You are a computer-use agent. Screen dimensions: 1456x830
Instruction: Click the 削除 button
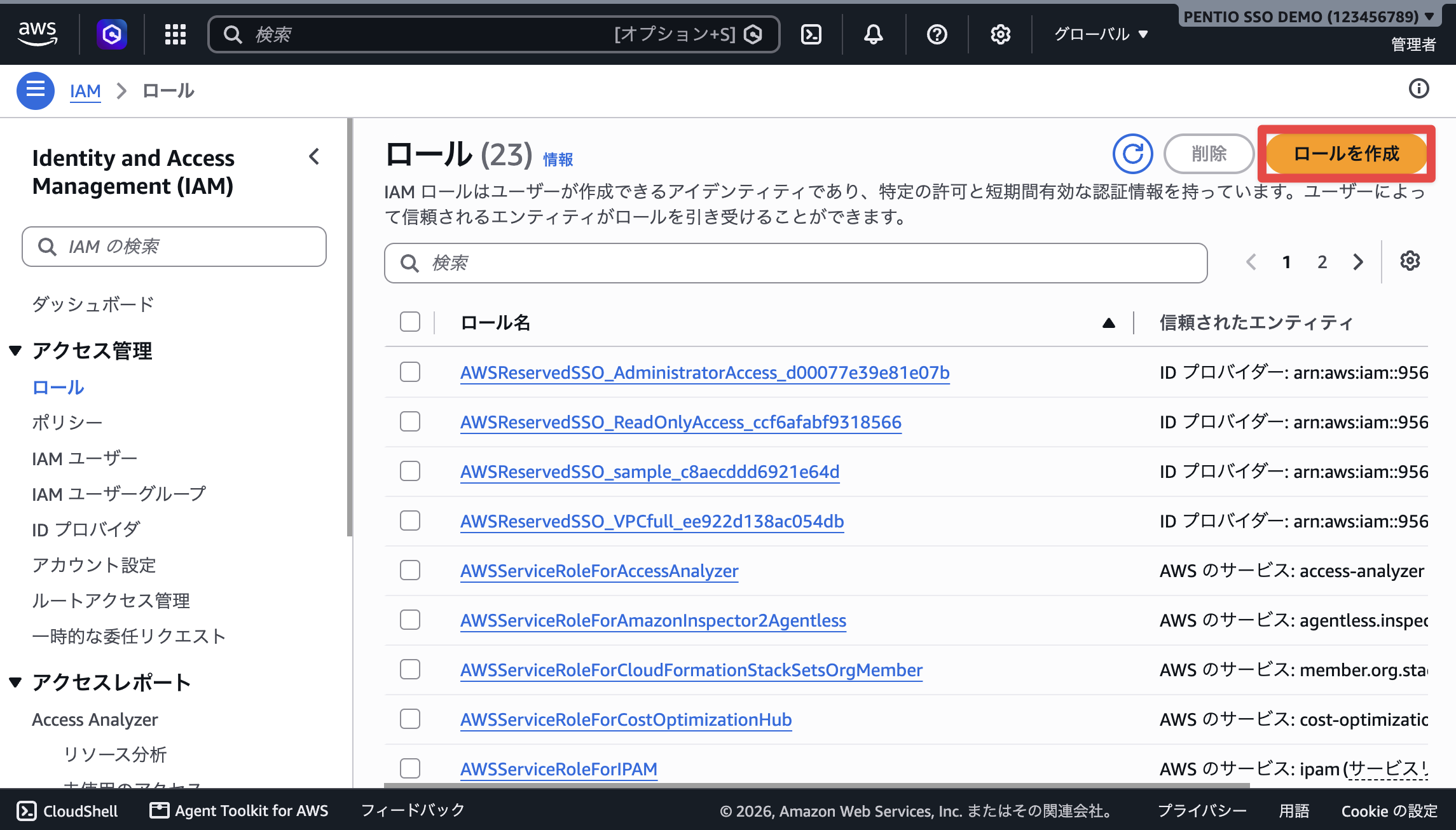click(1209, 154)
